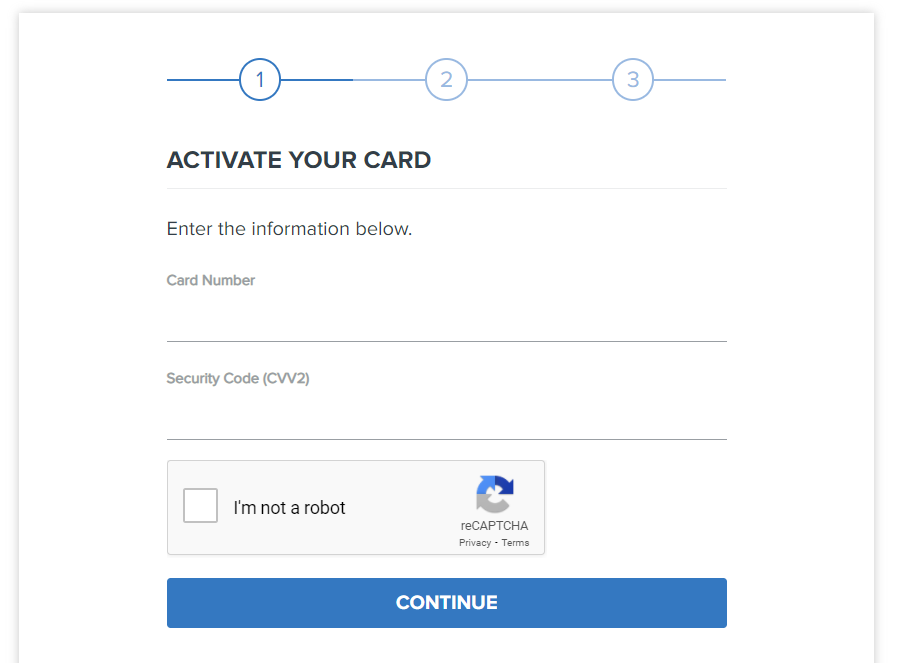Jump to the step 3 circle indicator
Viewport: 911px width, 663px height.
(x=633, y=80)
